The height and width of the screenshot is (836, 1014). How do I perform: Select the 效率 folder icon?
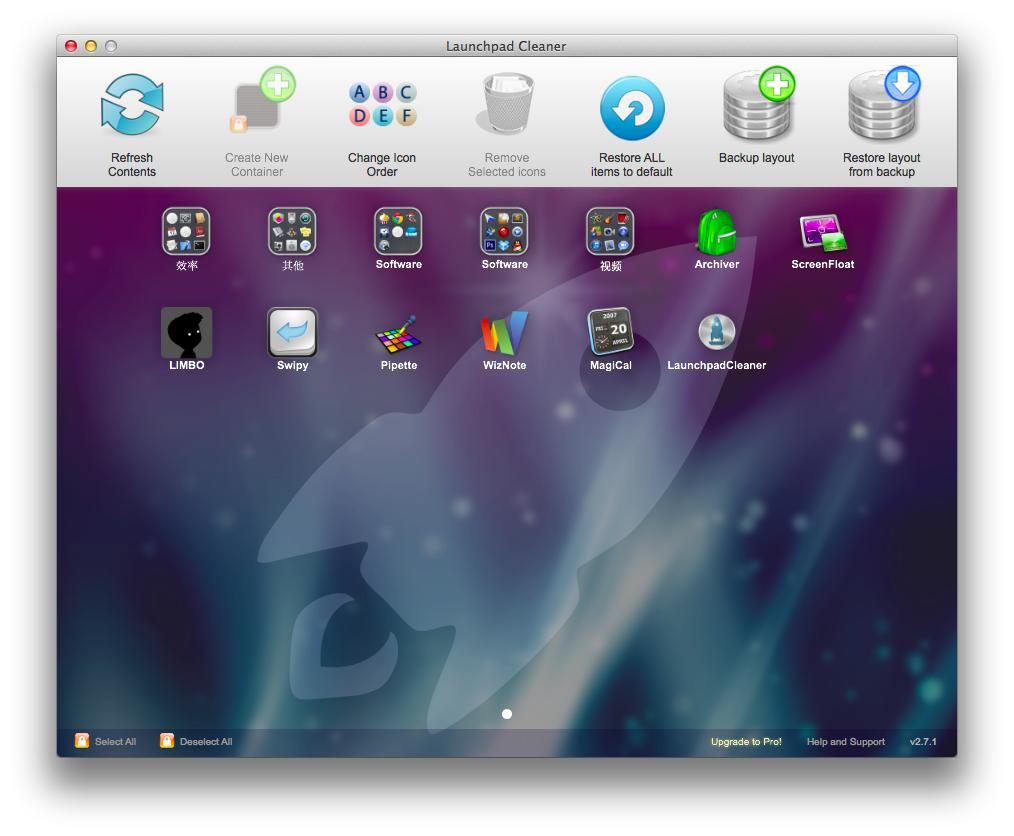pos(186,231)
